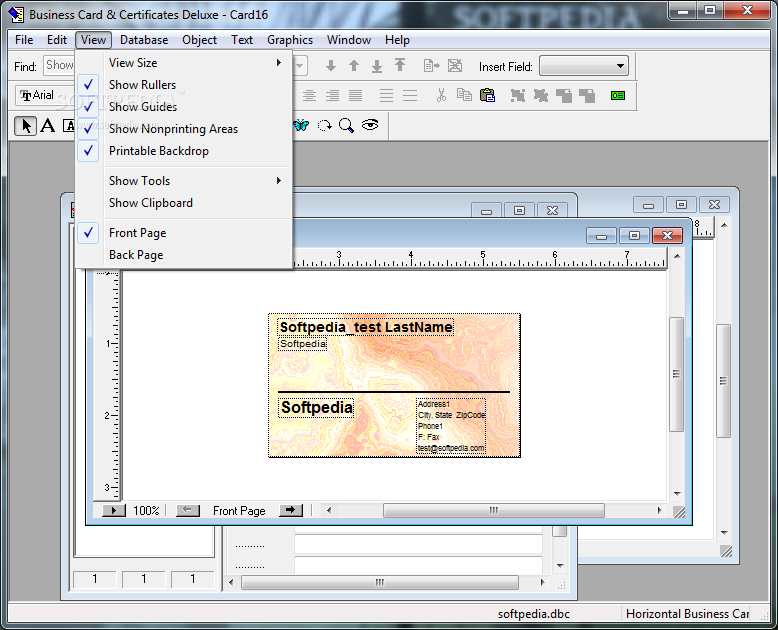Click the move to top arrow icon
778x630 pixels.
(x=400, y=65)
